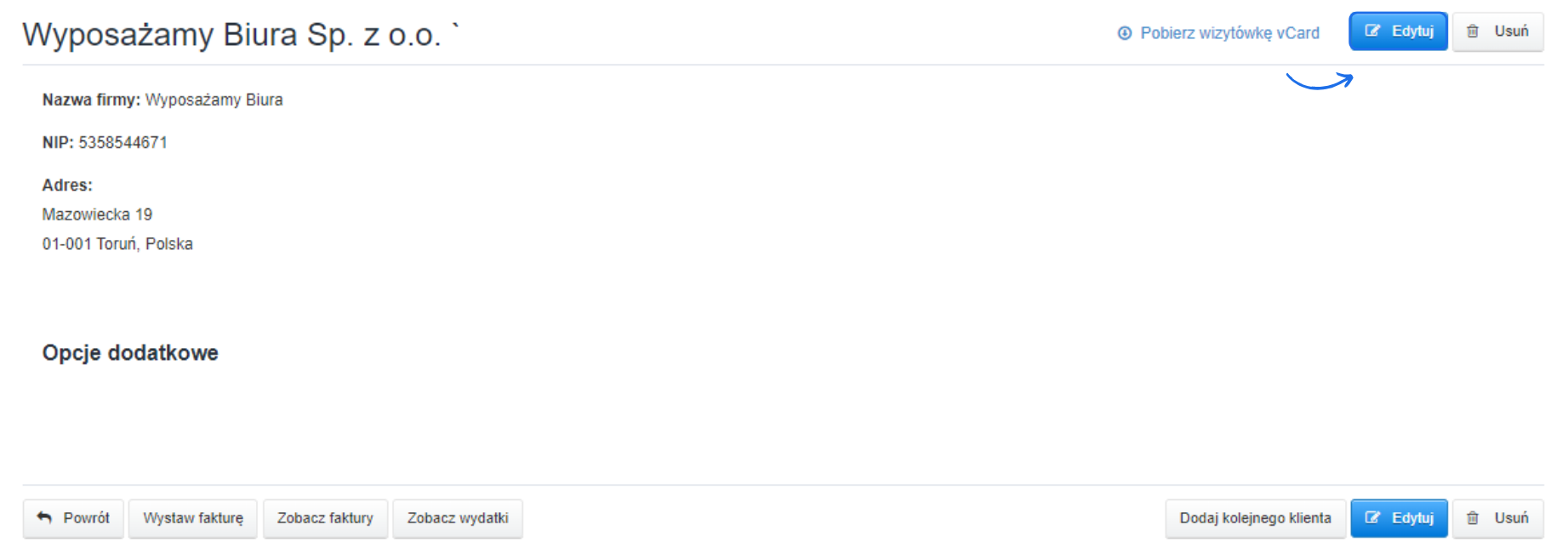Open the Zobacz faktury button
1568x547 pixels.
[x=325, y=518]
